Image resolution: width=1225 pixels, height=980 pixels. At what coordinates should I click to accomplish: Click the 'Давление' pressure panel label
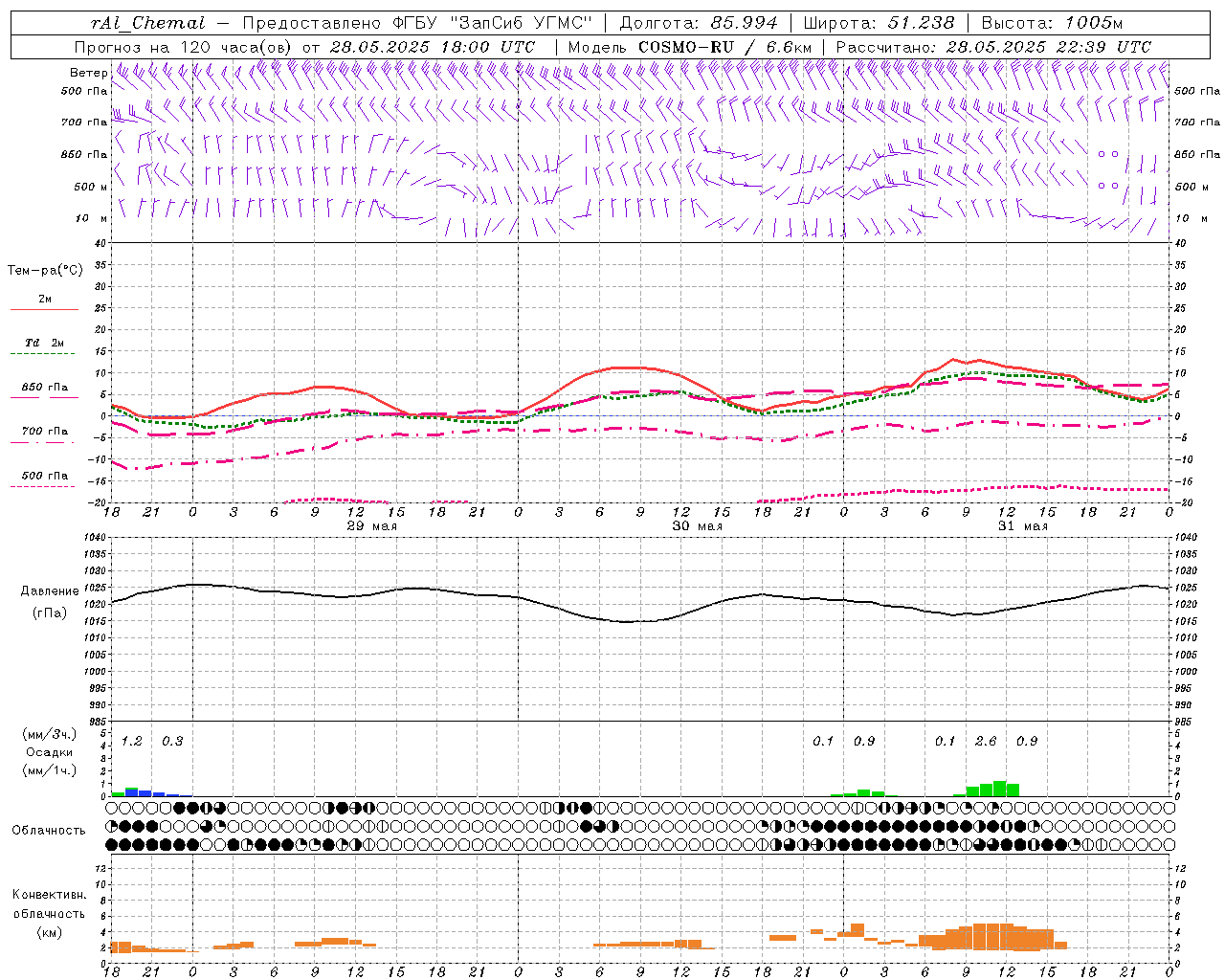pos(49,591)
